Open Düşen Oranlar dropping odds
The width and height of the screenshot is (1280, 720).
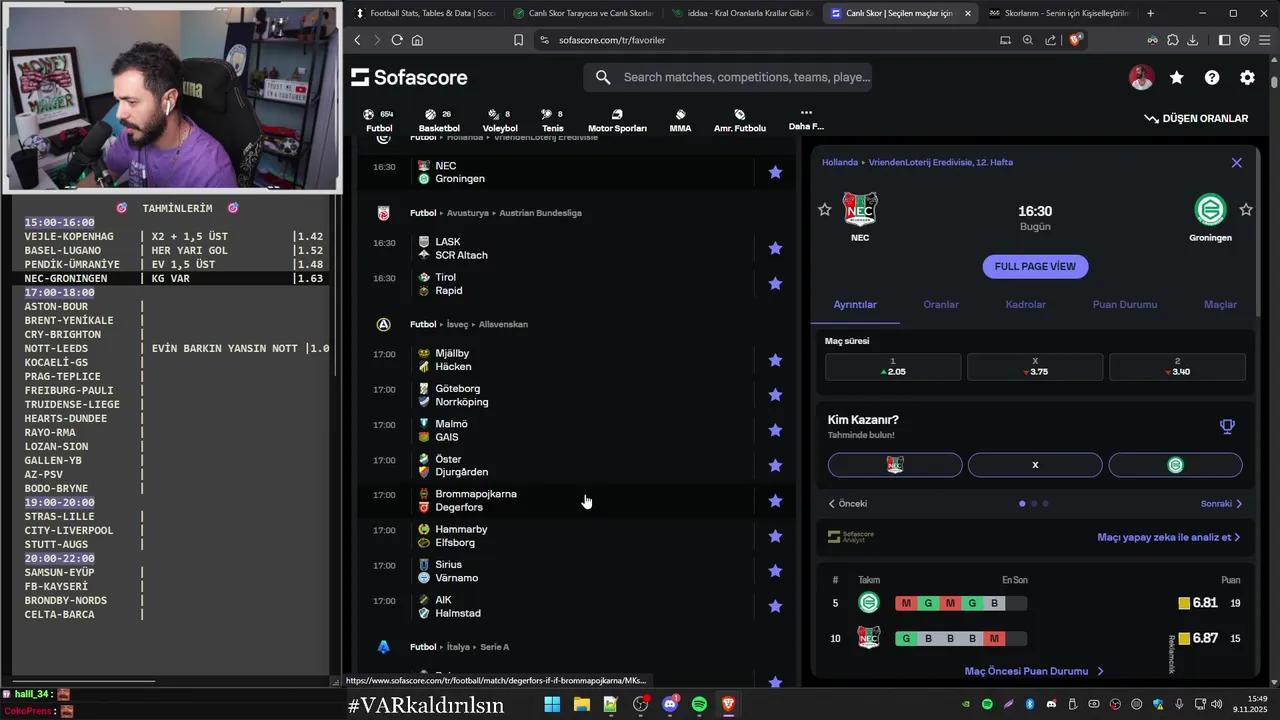tap(1196, 118)
